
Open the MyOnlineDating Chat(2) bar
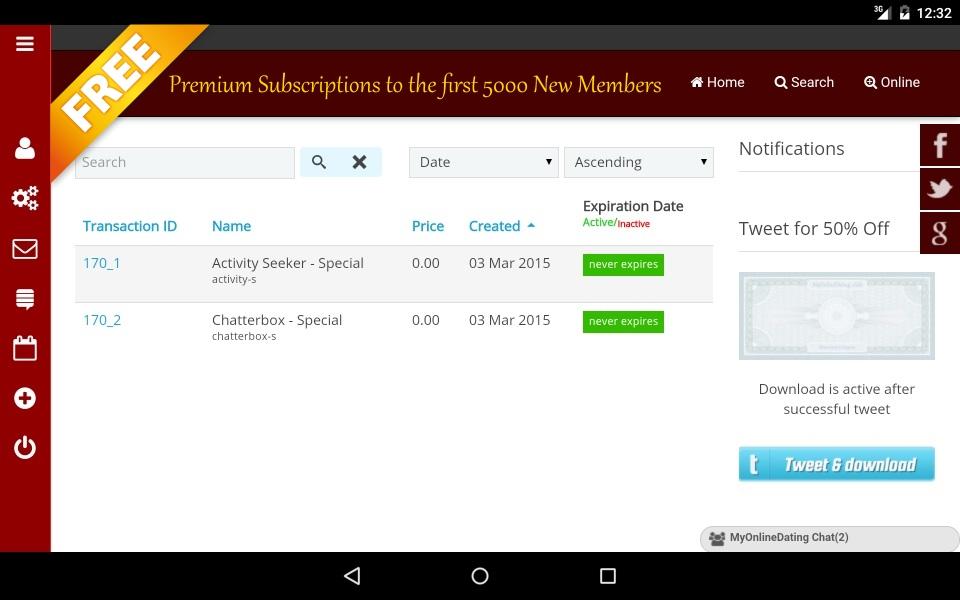[x=830, y=538]
